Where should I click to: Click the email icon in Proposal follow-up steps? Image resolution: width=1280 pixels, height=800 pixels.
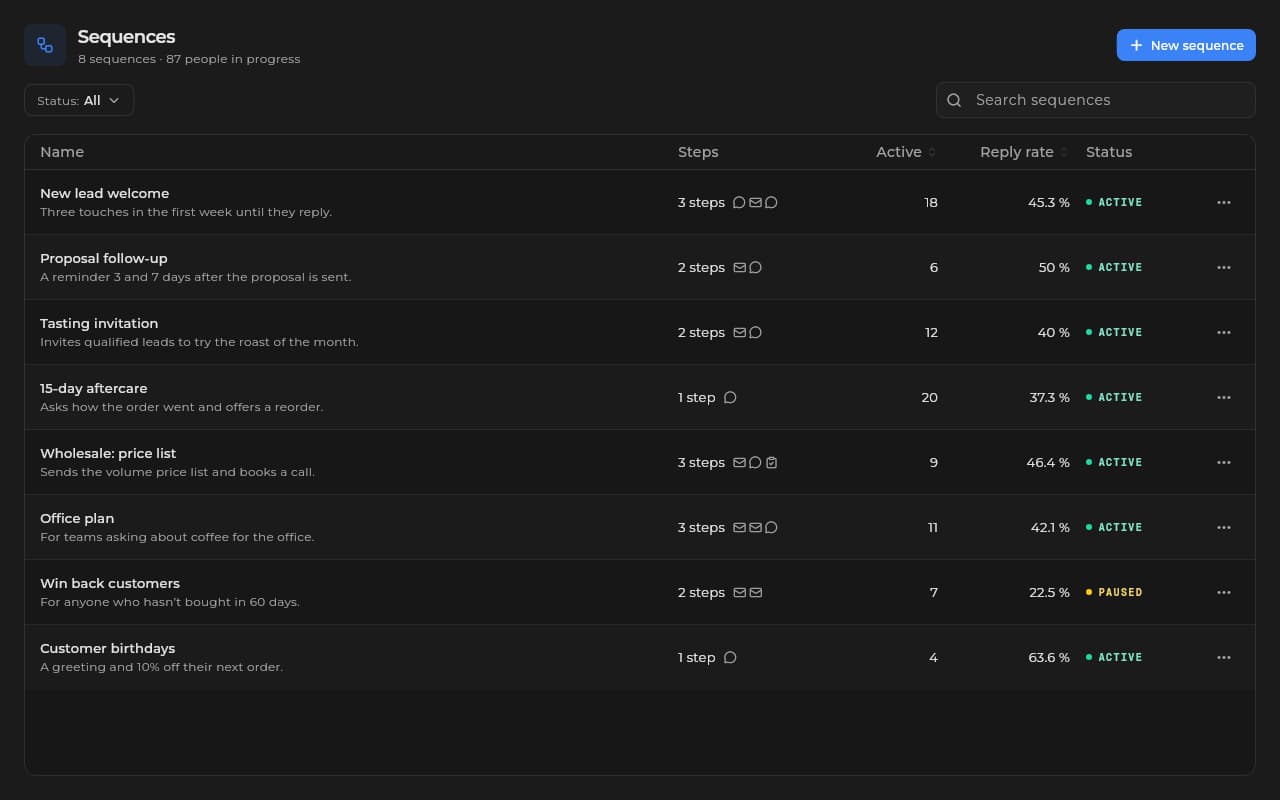740,267
